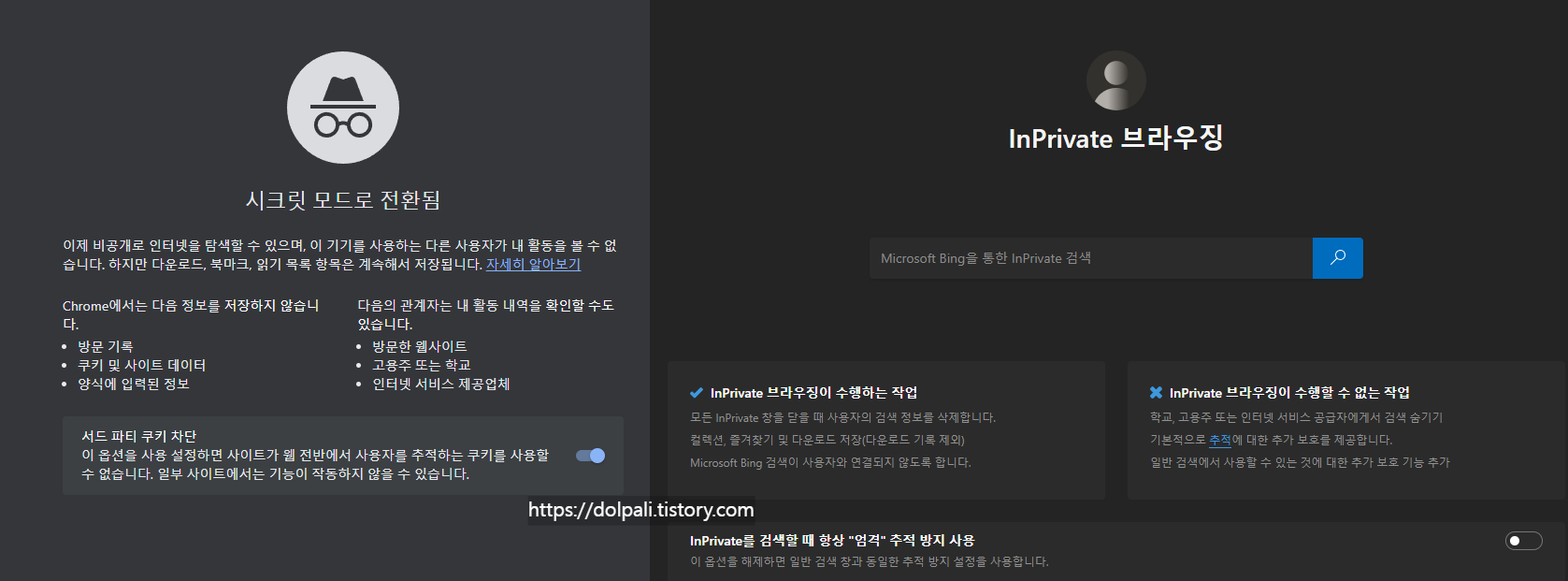
Task: Enable the "엄격" 추적 방지 toggle in InPrivate
Action: (1523, 541)
